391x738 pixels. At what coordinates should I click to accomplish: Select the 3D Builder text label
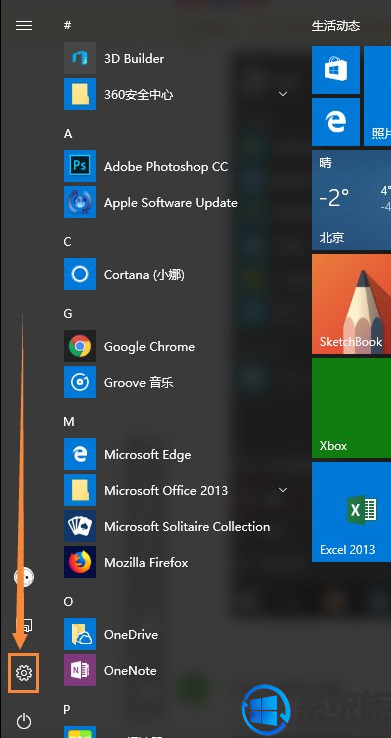point(134,59)
